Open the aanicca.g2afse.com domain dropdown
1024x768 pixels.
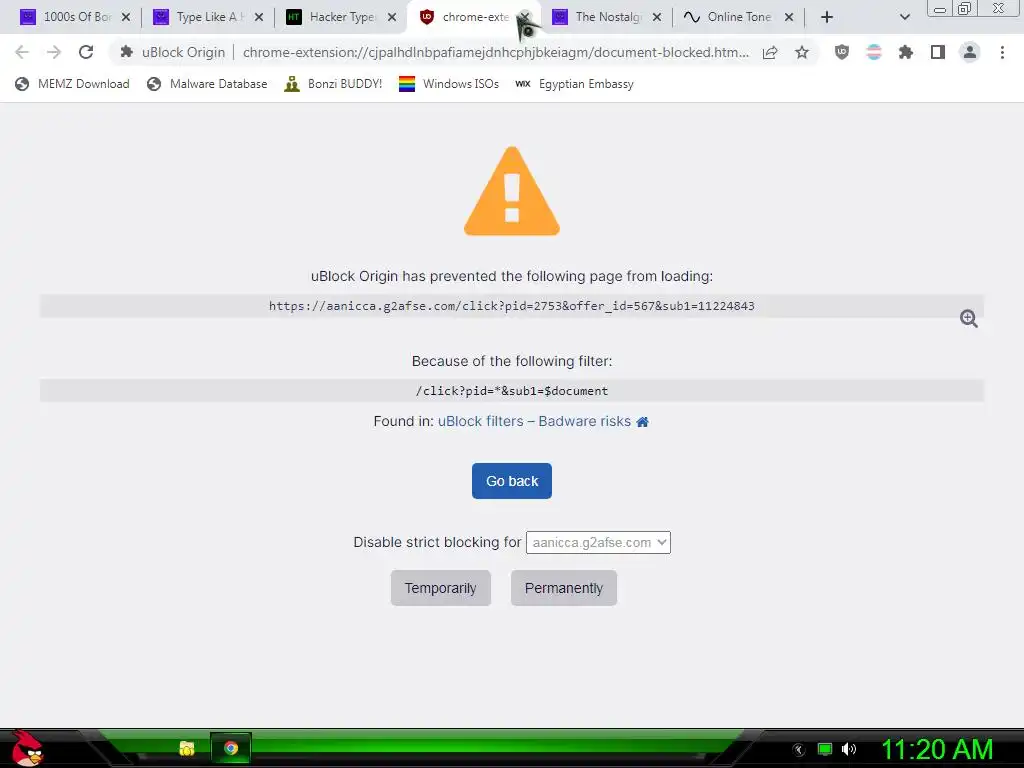[x=598, y=542]
